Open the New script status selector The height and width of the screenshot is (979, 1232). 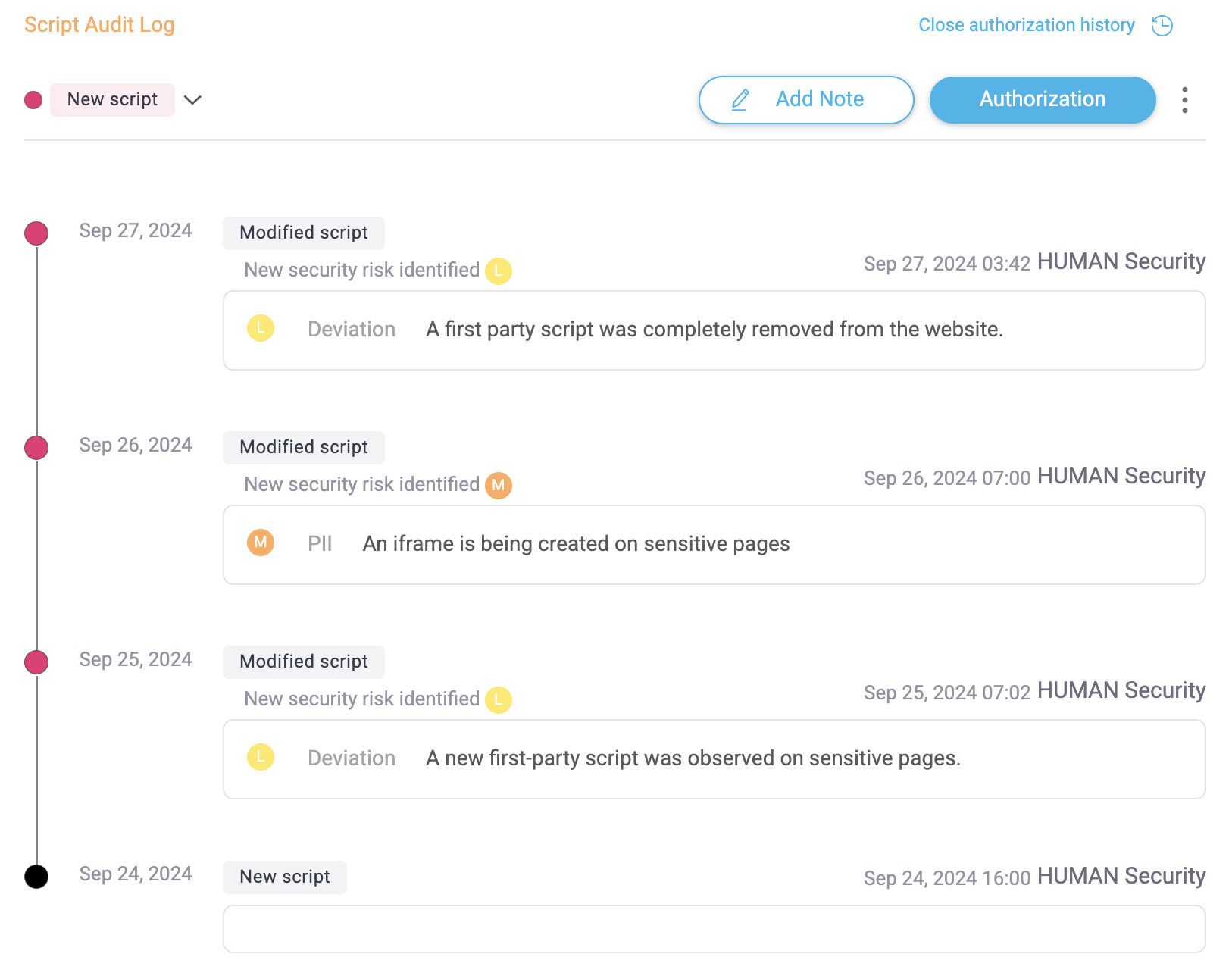112,100
